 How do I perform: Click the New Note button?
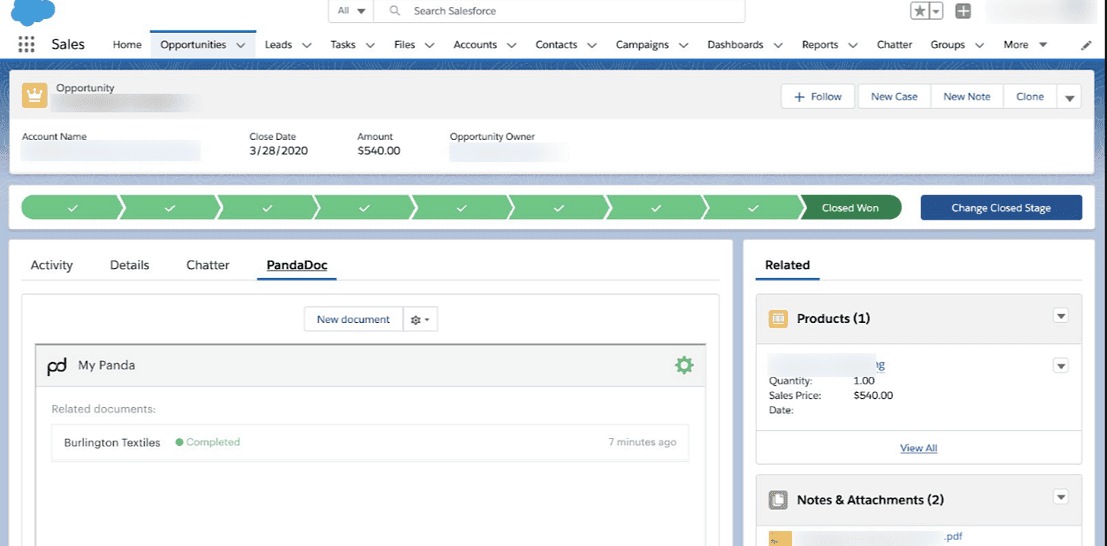[x=967, y=97]
